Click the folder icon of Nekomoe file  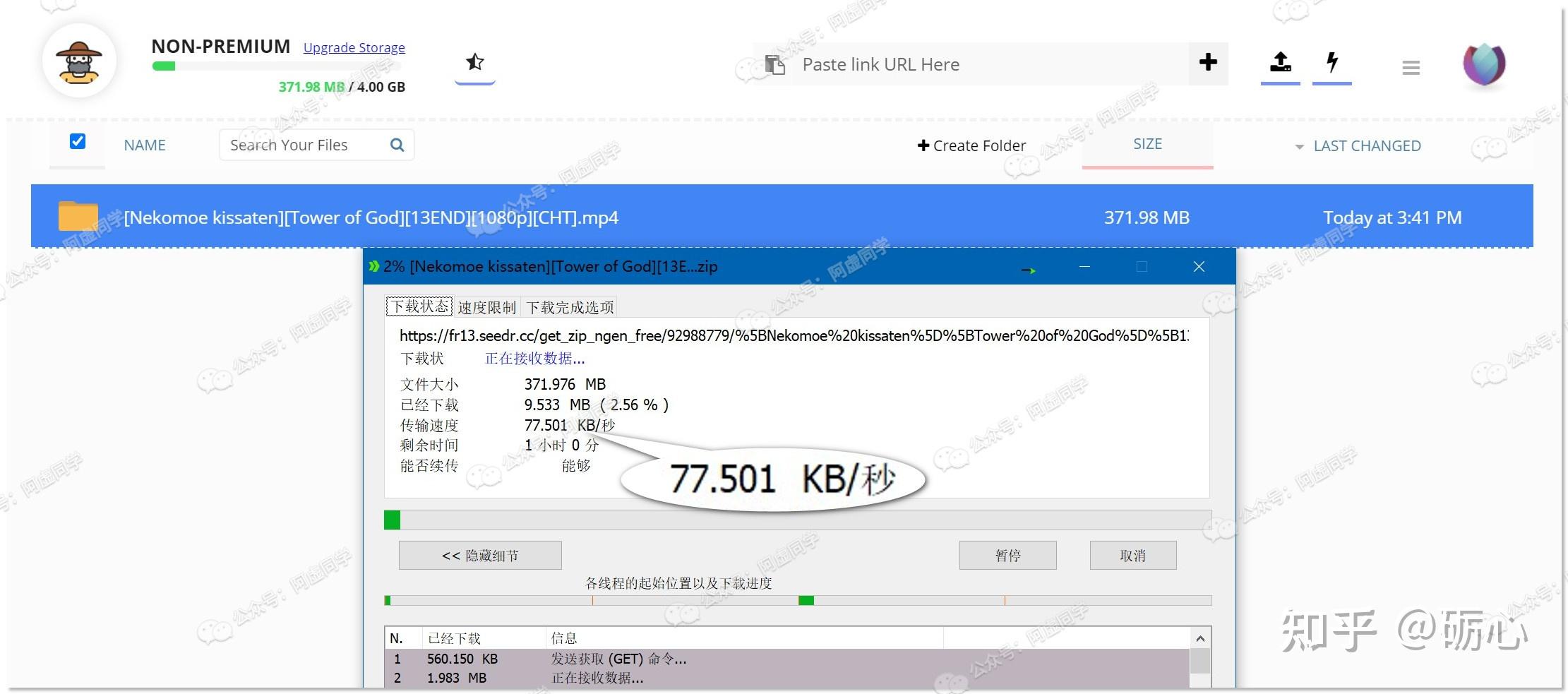pos(78,216)
